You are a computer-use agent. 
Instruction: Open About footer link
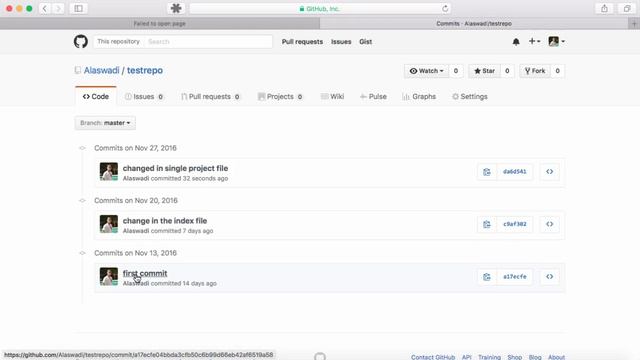[556, 357]
